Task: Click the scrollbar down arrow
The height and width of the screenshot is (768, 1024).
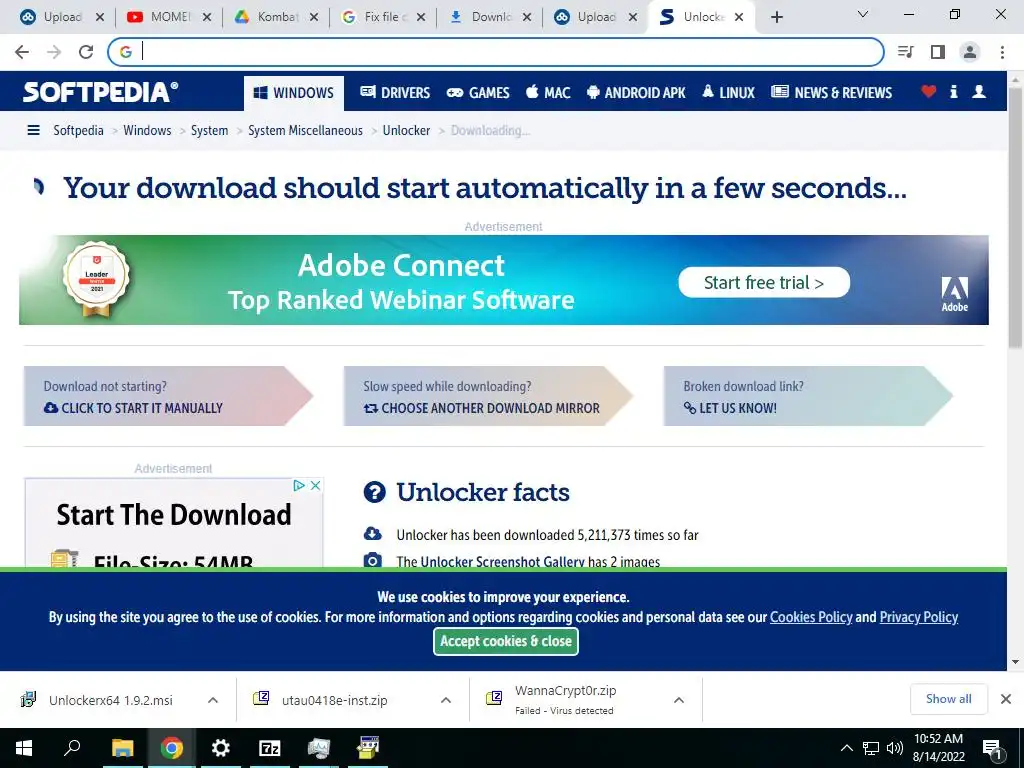Action: 1015,662
